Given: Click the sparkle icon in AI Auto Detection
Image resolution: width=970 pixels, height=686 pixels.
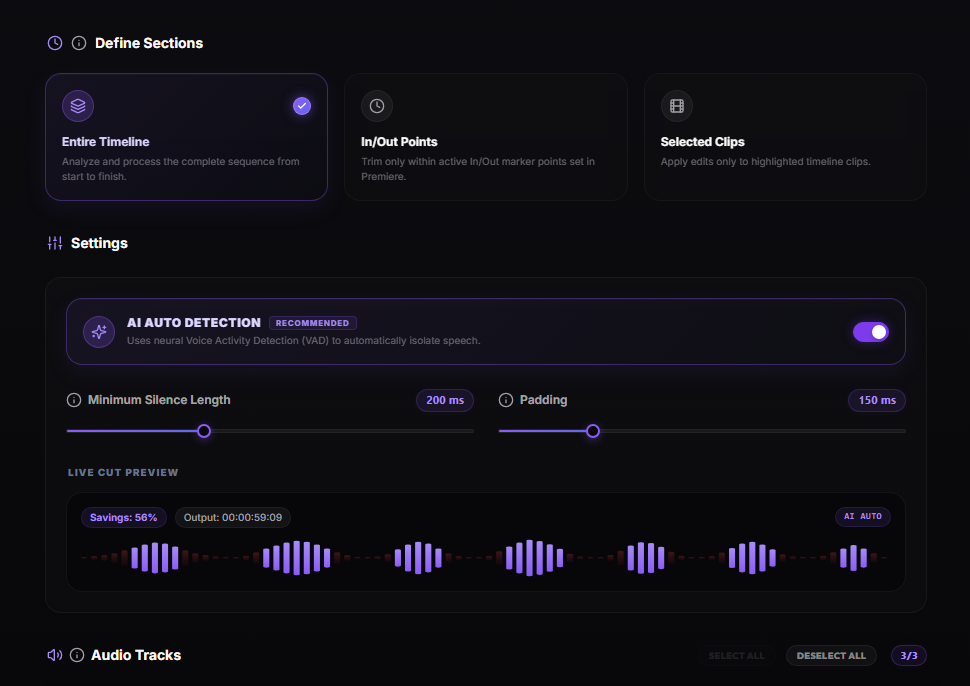Looking at the screenshot, I should pos(99,332).
